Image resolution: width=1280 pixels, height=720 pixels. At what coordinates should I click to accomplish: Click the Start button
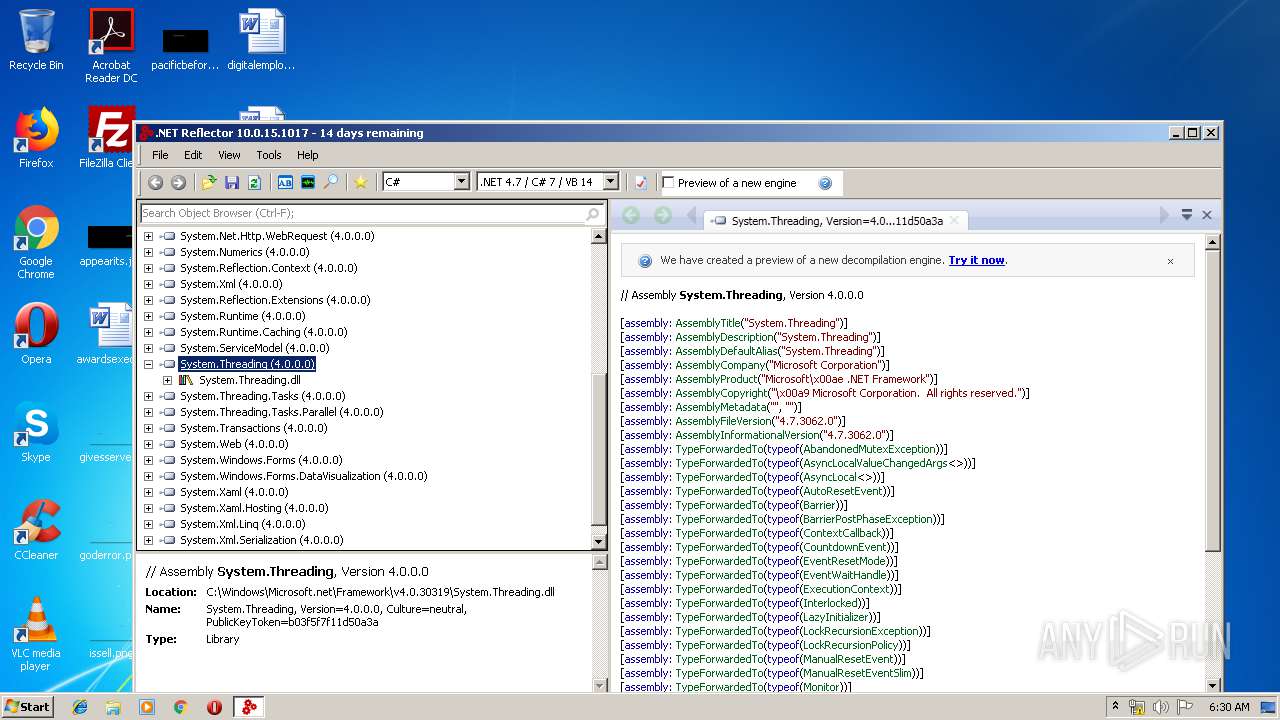coord(28,707)
